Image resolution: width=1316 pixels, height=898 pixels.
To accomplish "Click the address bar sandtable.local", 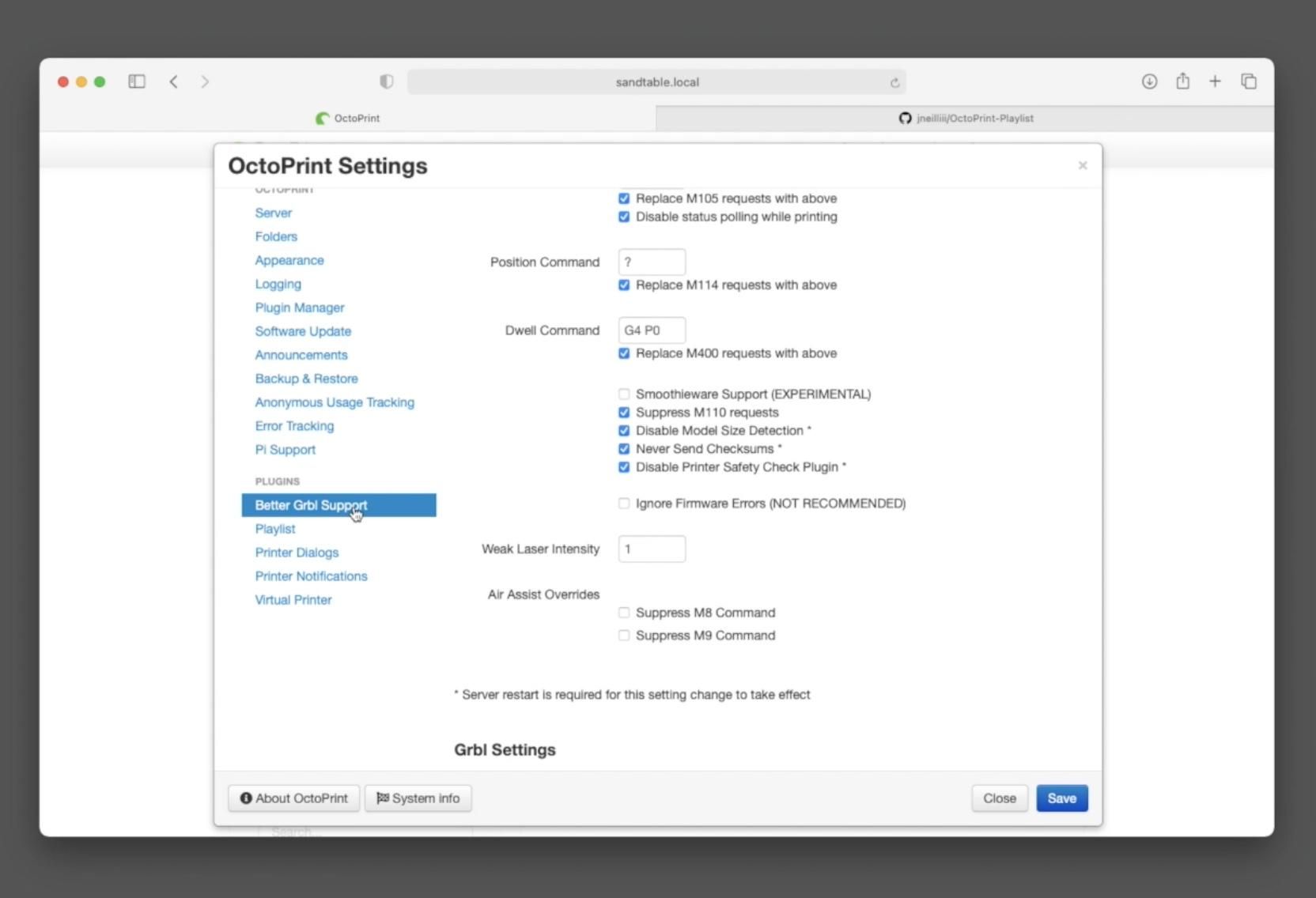I will pyautogui.click(x=656, y=82).
